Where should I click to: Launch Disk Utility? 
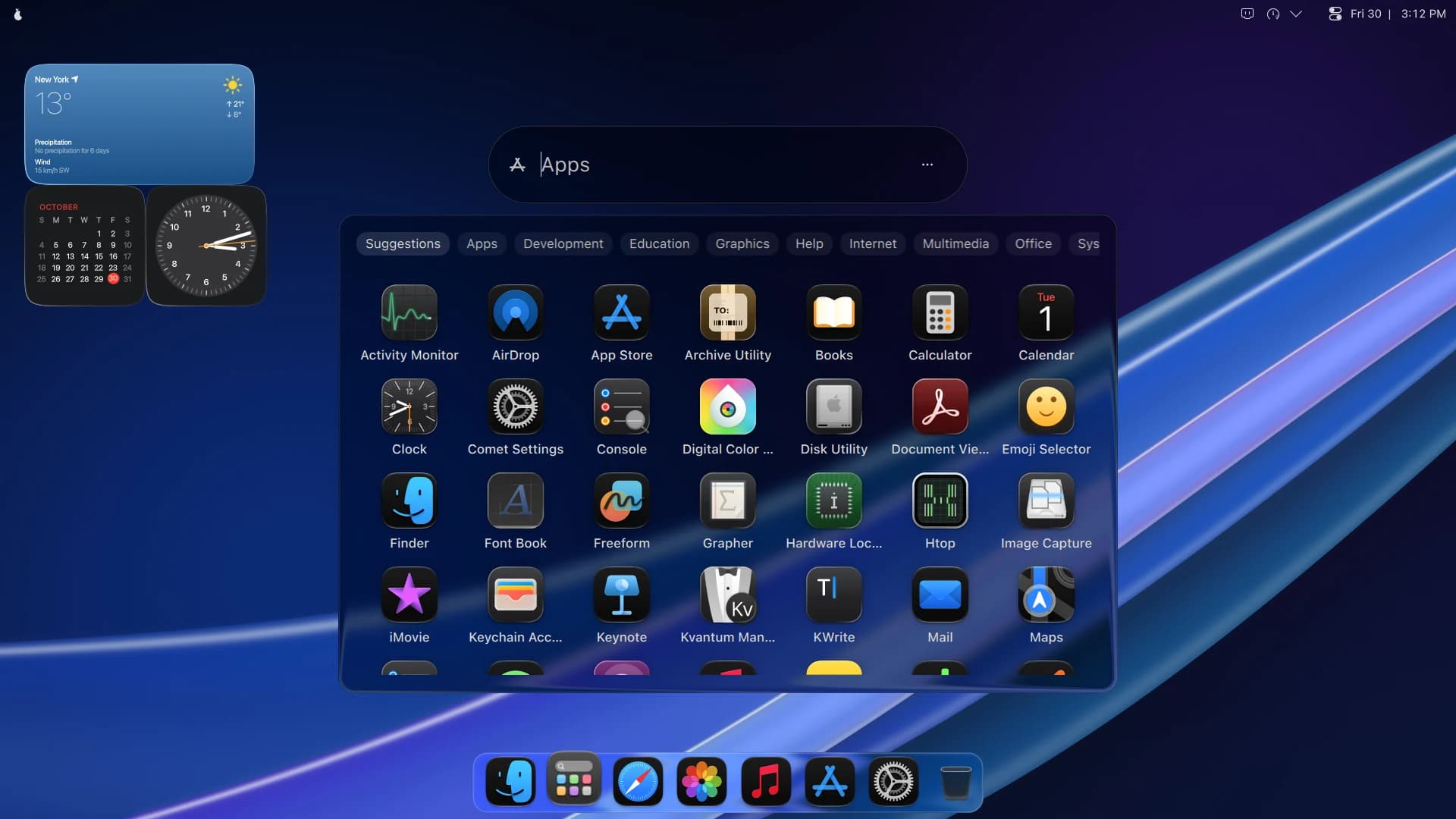834,406
